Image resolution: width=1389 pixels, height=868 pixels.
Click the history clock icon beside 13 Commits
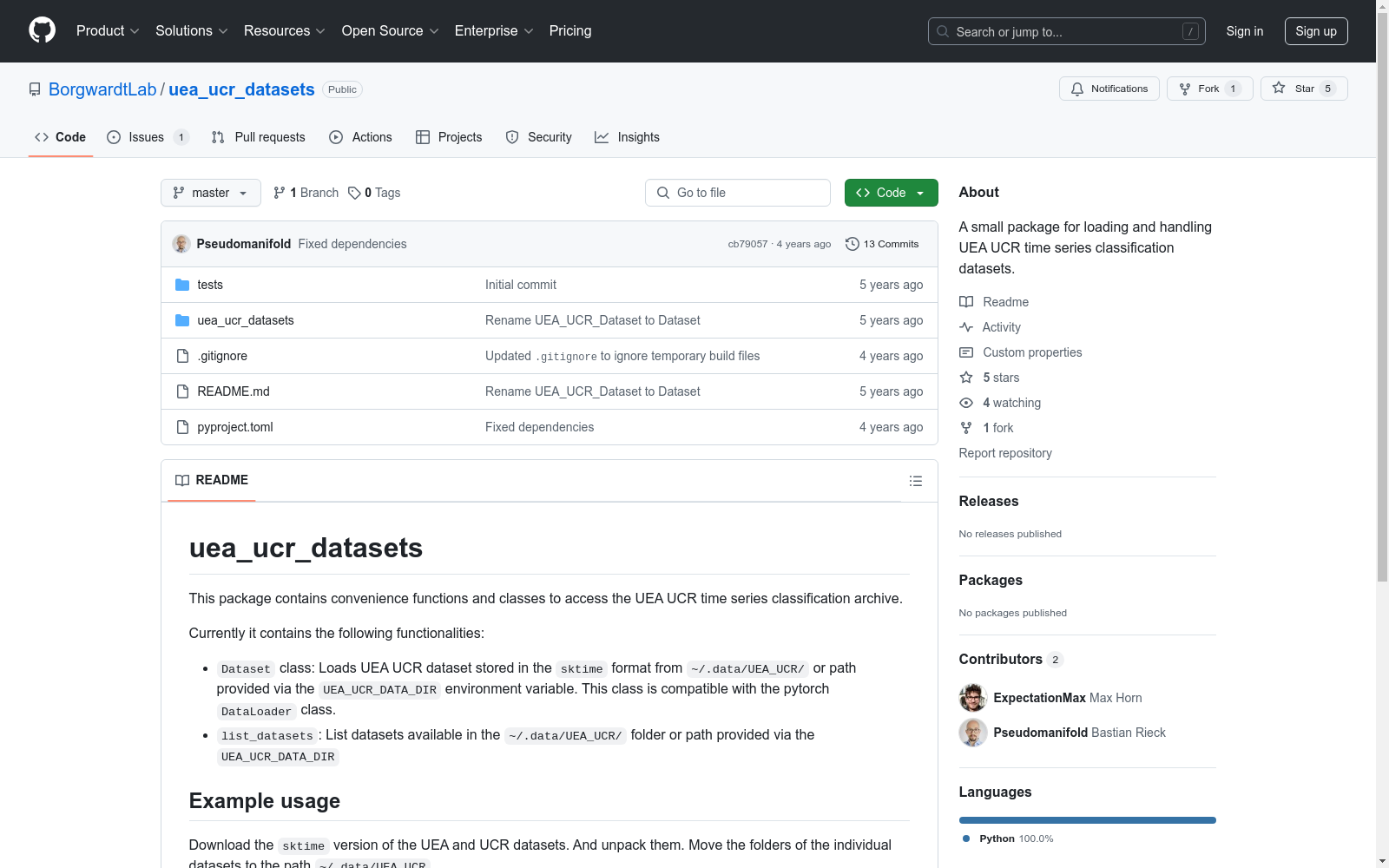852,244
